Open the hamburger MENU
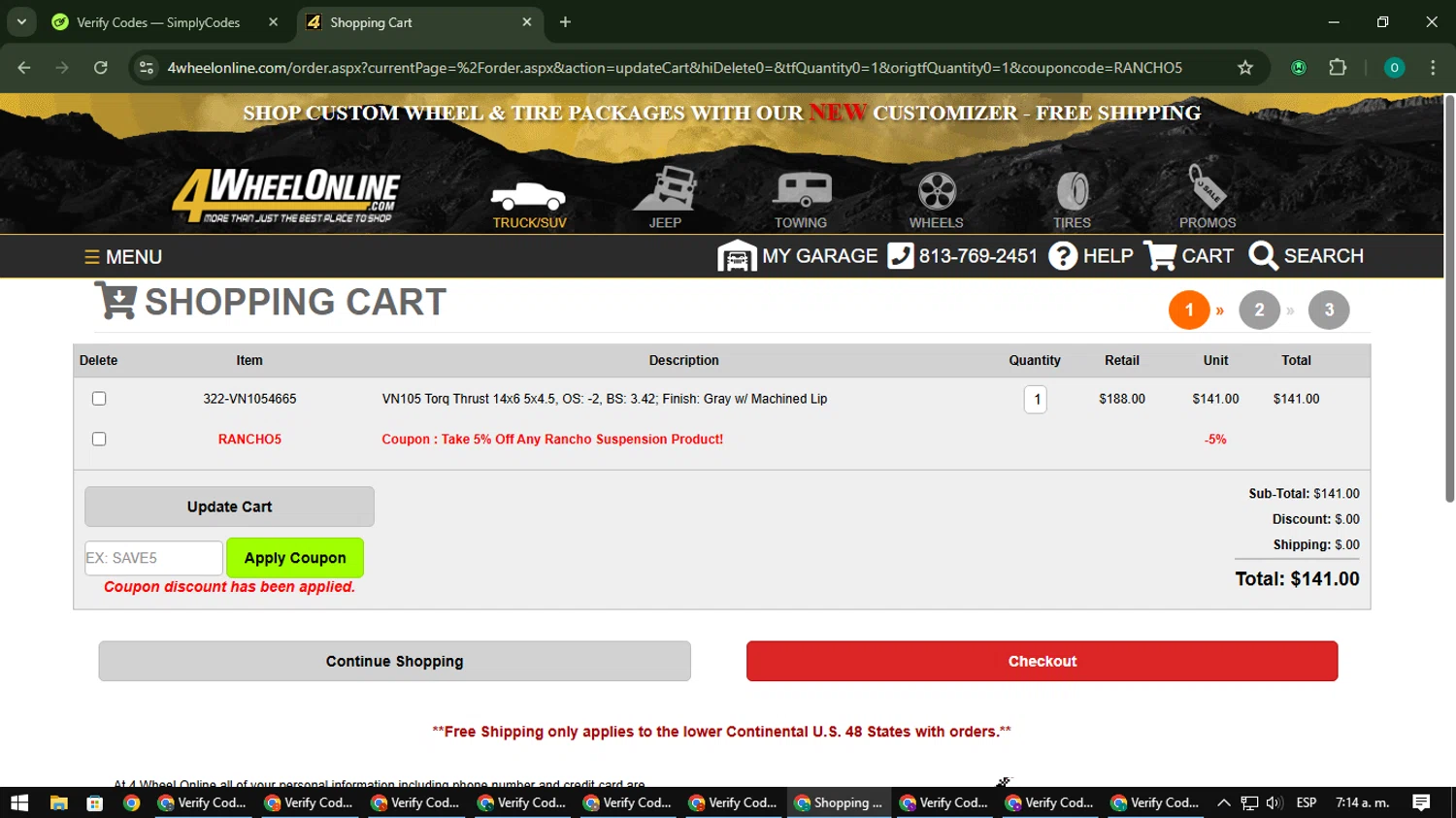Viewport: 1456px width, 818px height. pyautogui.click(x=123, y=257)
